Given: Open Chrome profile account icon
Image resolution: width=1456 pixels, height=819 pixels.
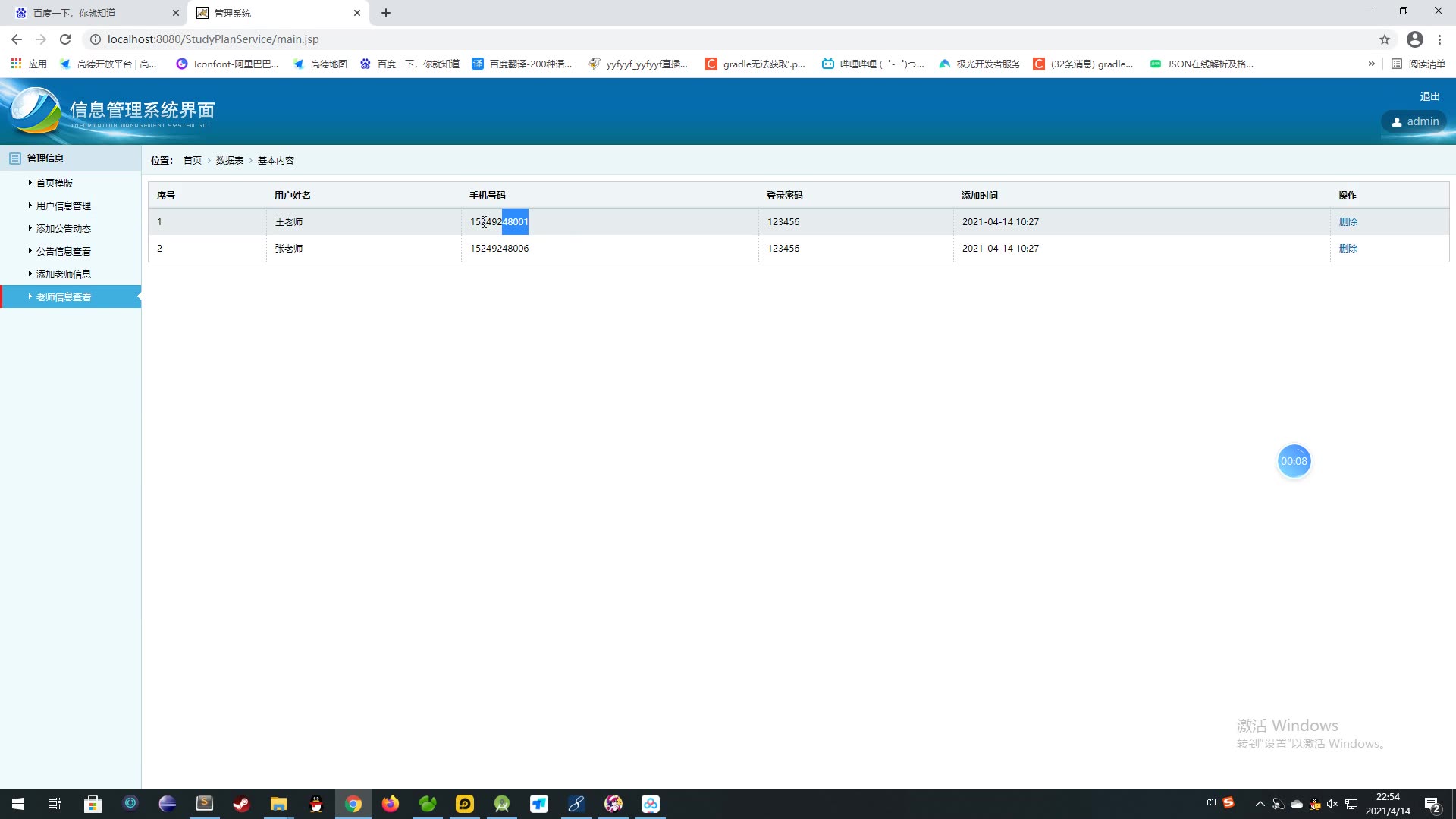Looking at the screenshot, I should pyautogui.click(x=1414, y=39).
